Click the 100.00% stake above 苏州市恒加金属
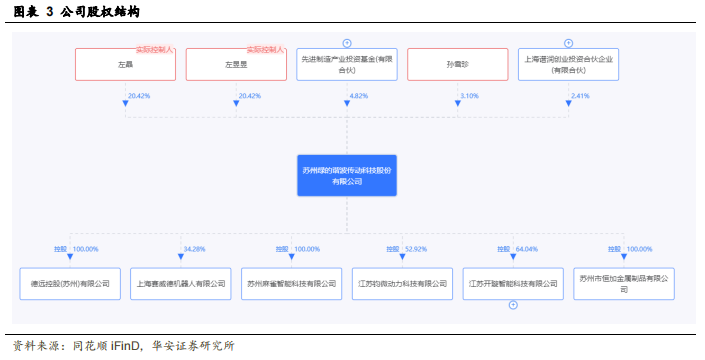 639,249
